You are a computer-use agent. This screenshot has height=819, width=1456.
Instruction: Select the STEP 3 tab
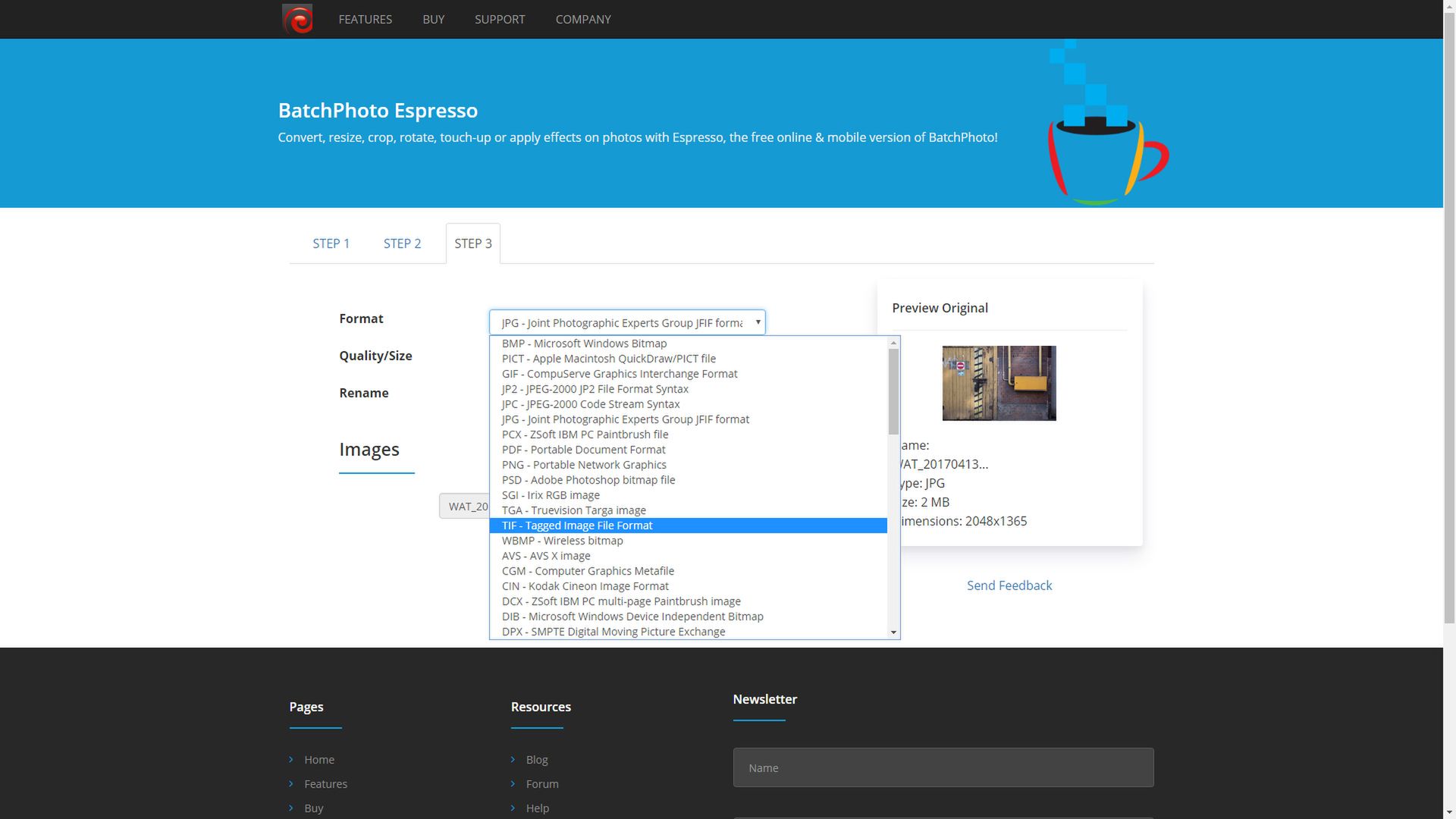pos(473,243)
